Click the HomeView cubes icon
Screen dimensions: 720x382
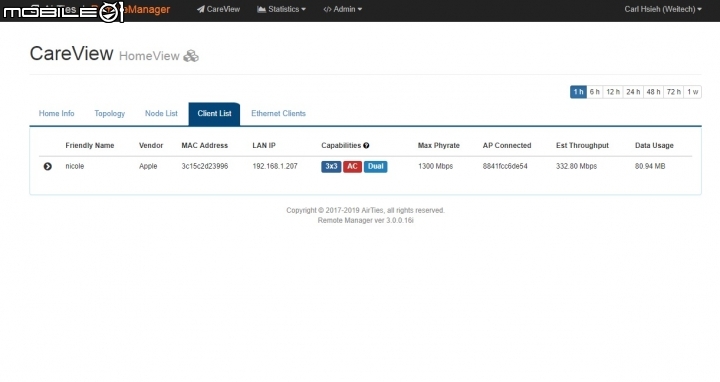(191, 56)
